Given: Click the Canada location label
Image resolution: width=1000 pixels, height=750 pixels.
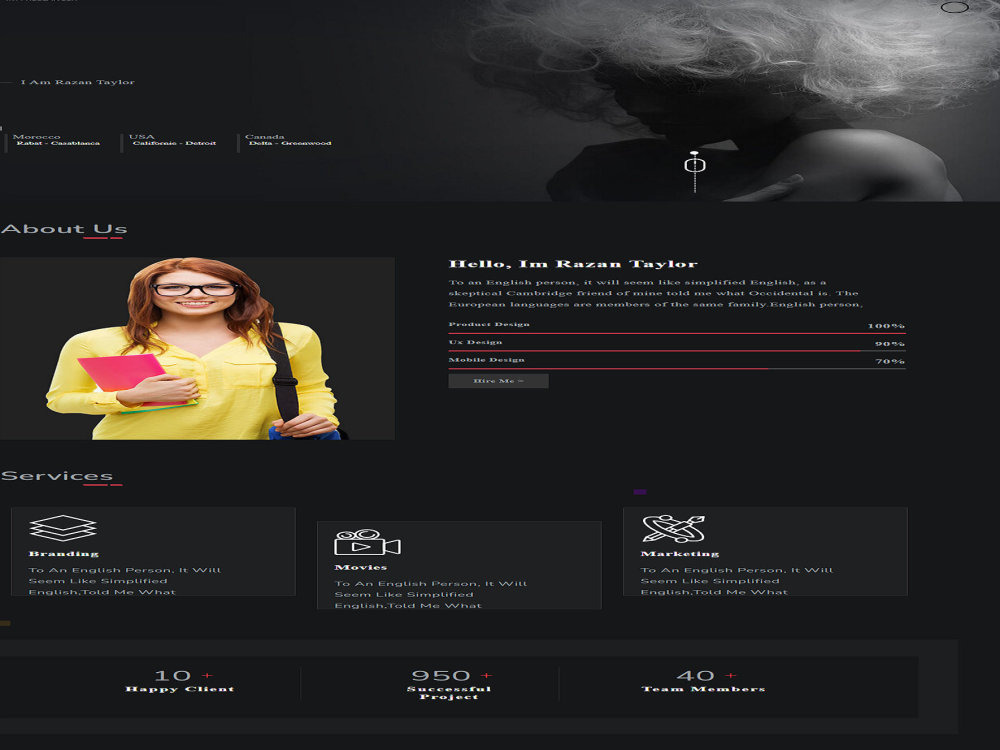Looking at the screenshot, I should 265,136.
